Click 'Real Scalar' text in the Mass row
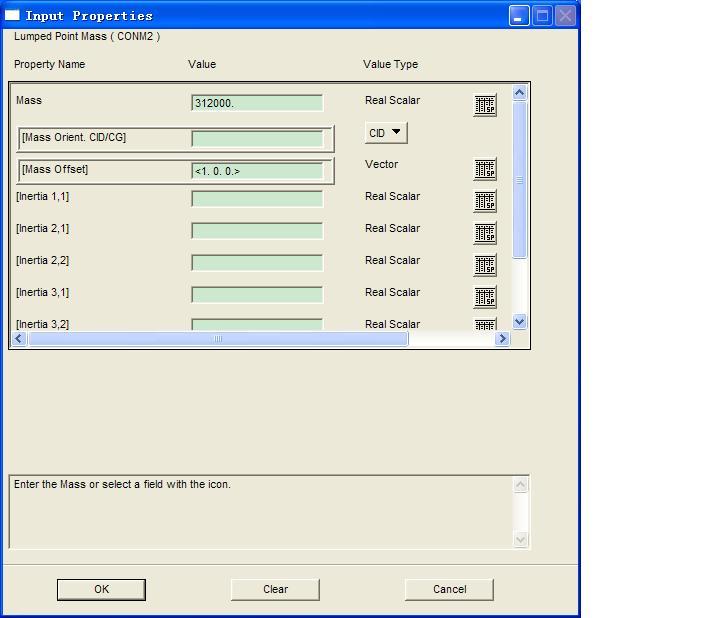This screenshot has width=720, height=618. click(393, 100)
